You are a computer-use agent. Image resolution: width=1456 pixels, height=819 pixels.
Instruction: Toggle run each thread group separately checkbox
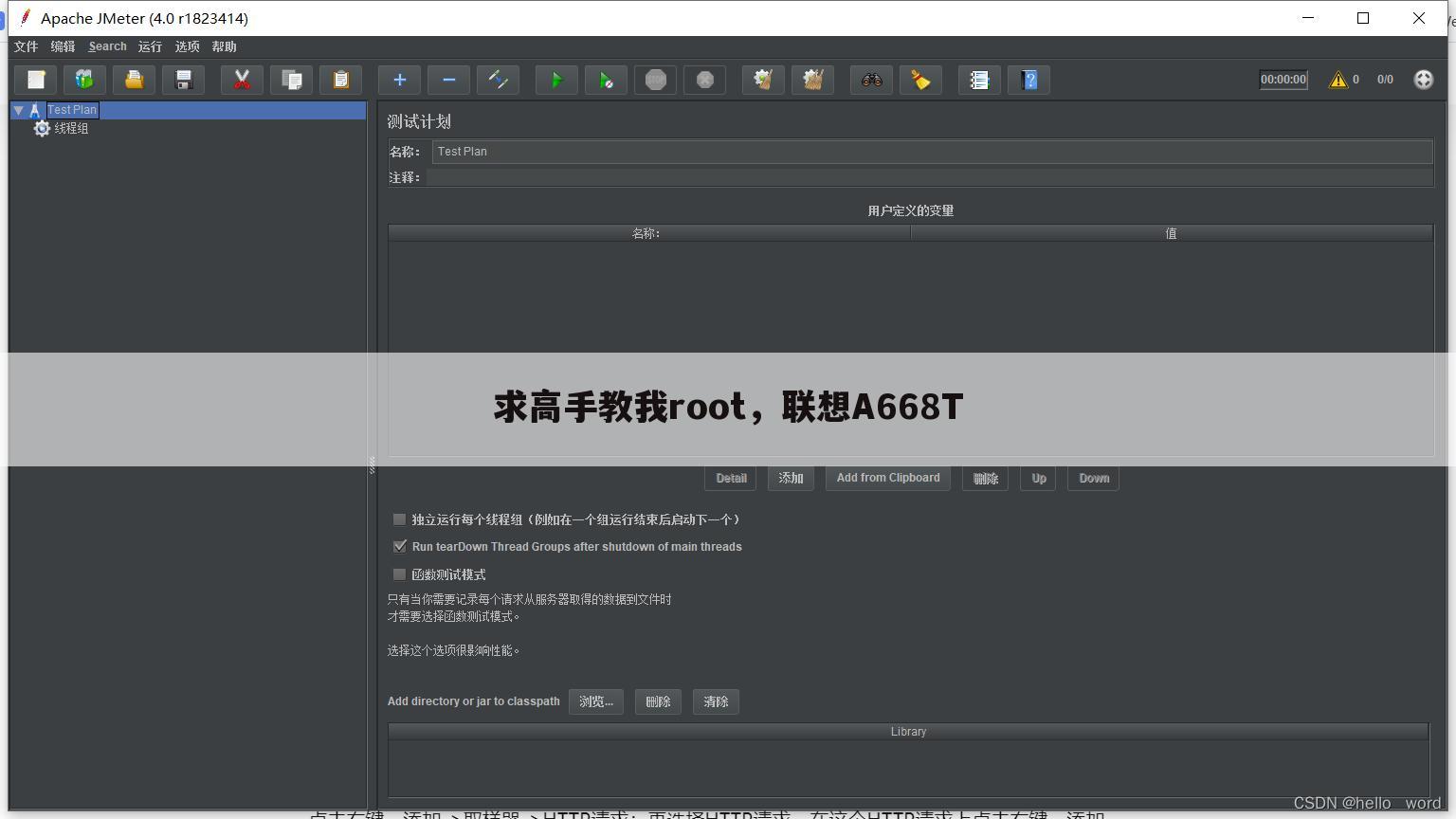(x=399, y=519)
